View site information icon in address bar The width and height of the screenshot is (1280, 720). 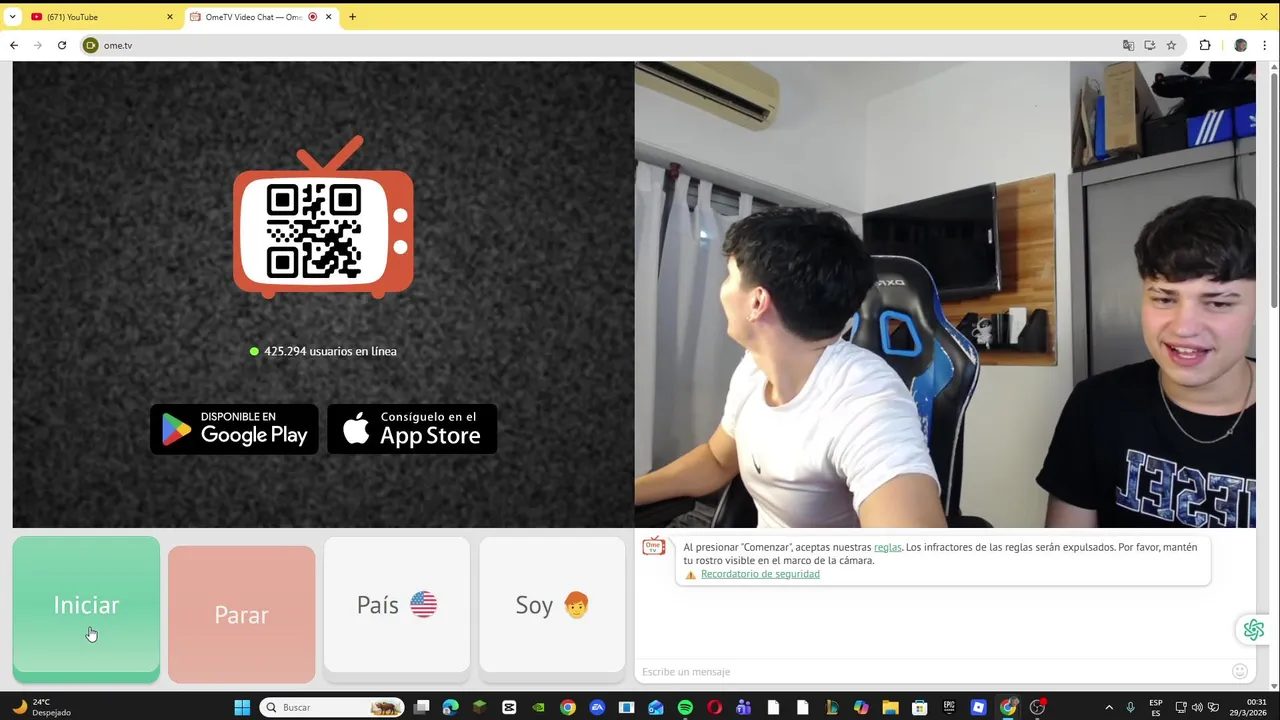(91, 45)
